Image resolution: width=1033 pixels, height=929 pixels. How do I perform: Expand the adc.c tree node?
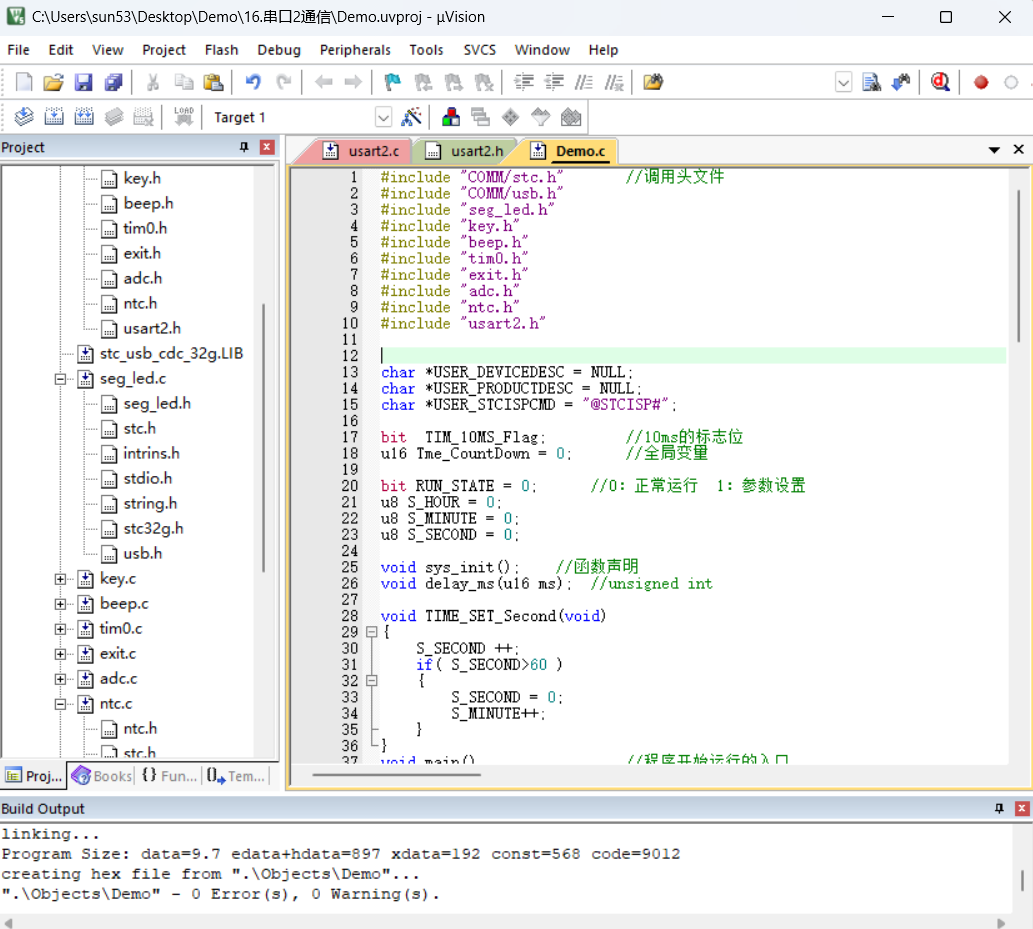click(x=60, y=679)
